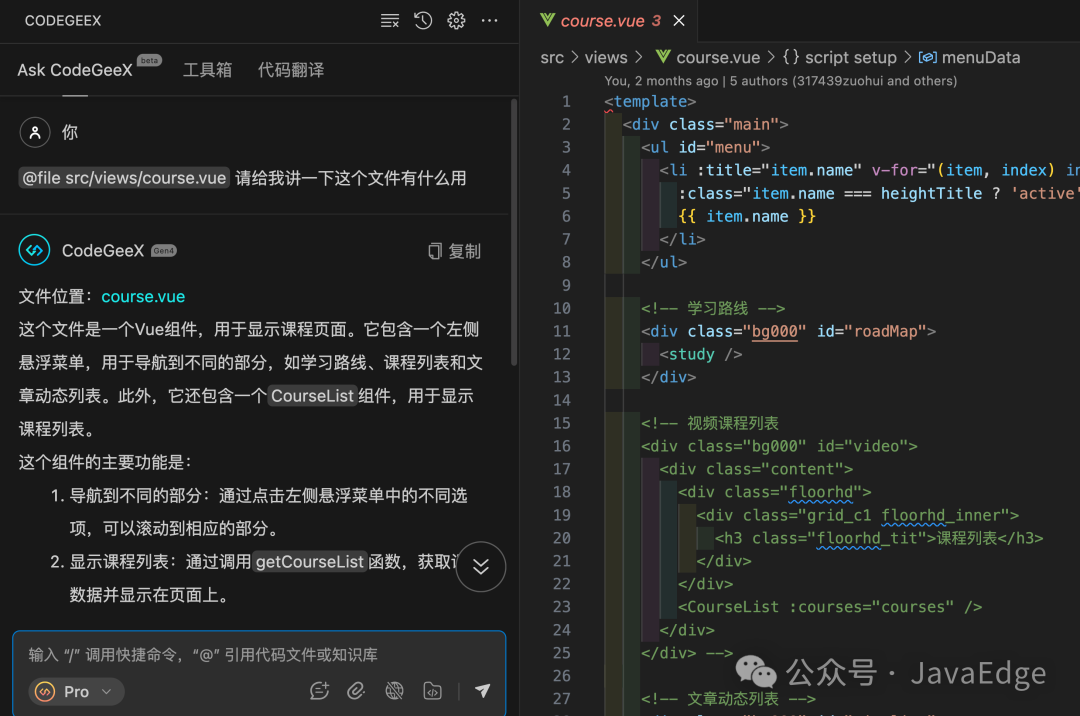Click the views breadcrumb segment

point(606,57)
